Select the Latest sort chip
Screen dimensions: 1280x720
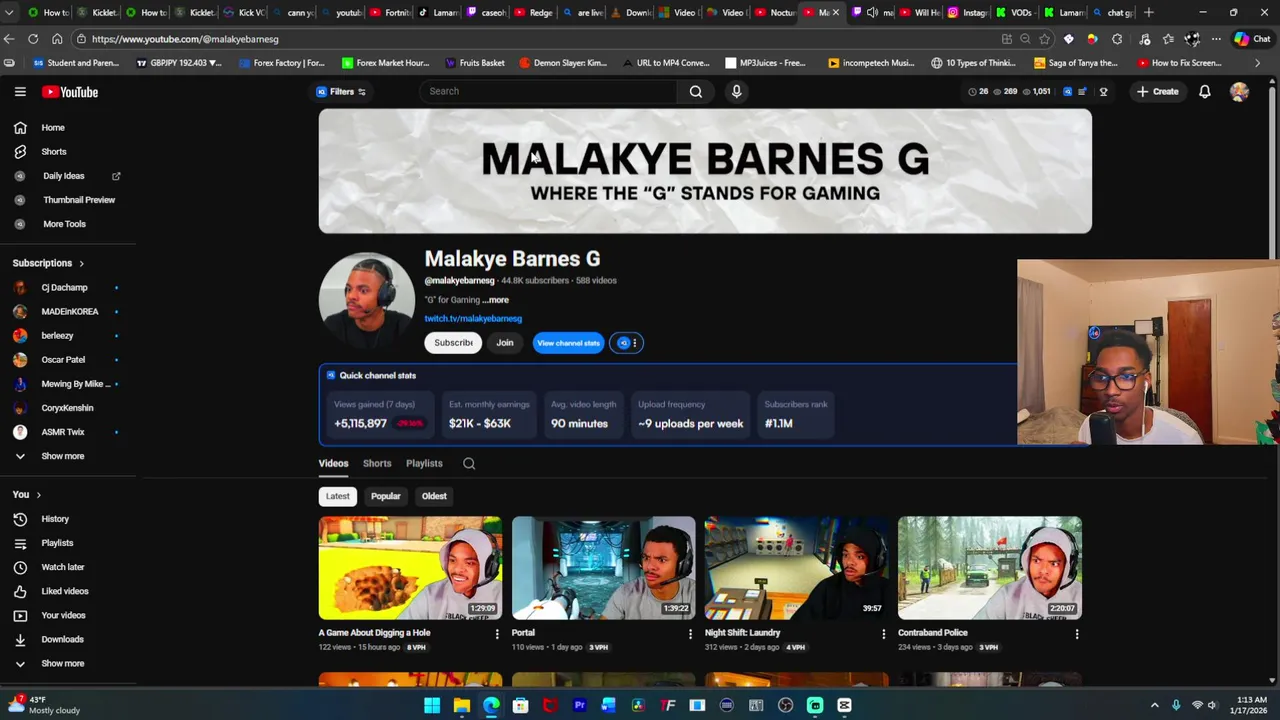[338, 496]
